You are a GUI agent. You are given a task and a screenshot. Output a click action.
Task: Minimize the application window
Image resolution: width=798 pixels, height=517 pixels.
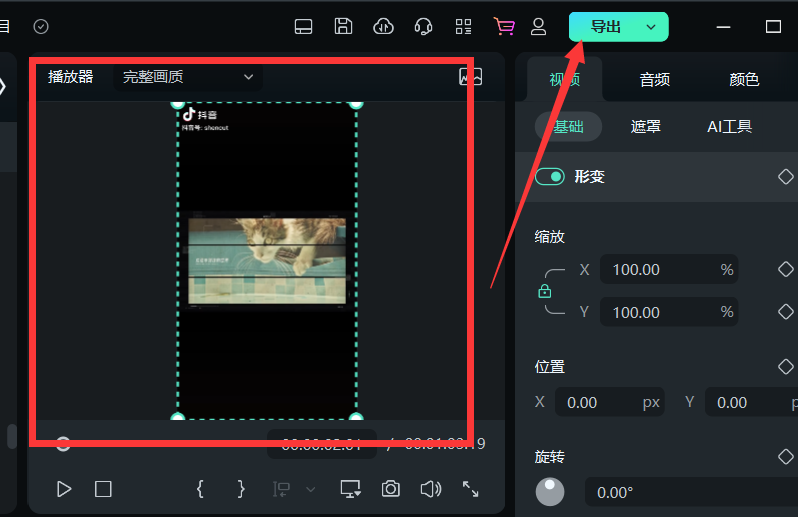tap(723, 26)
